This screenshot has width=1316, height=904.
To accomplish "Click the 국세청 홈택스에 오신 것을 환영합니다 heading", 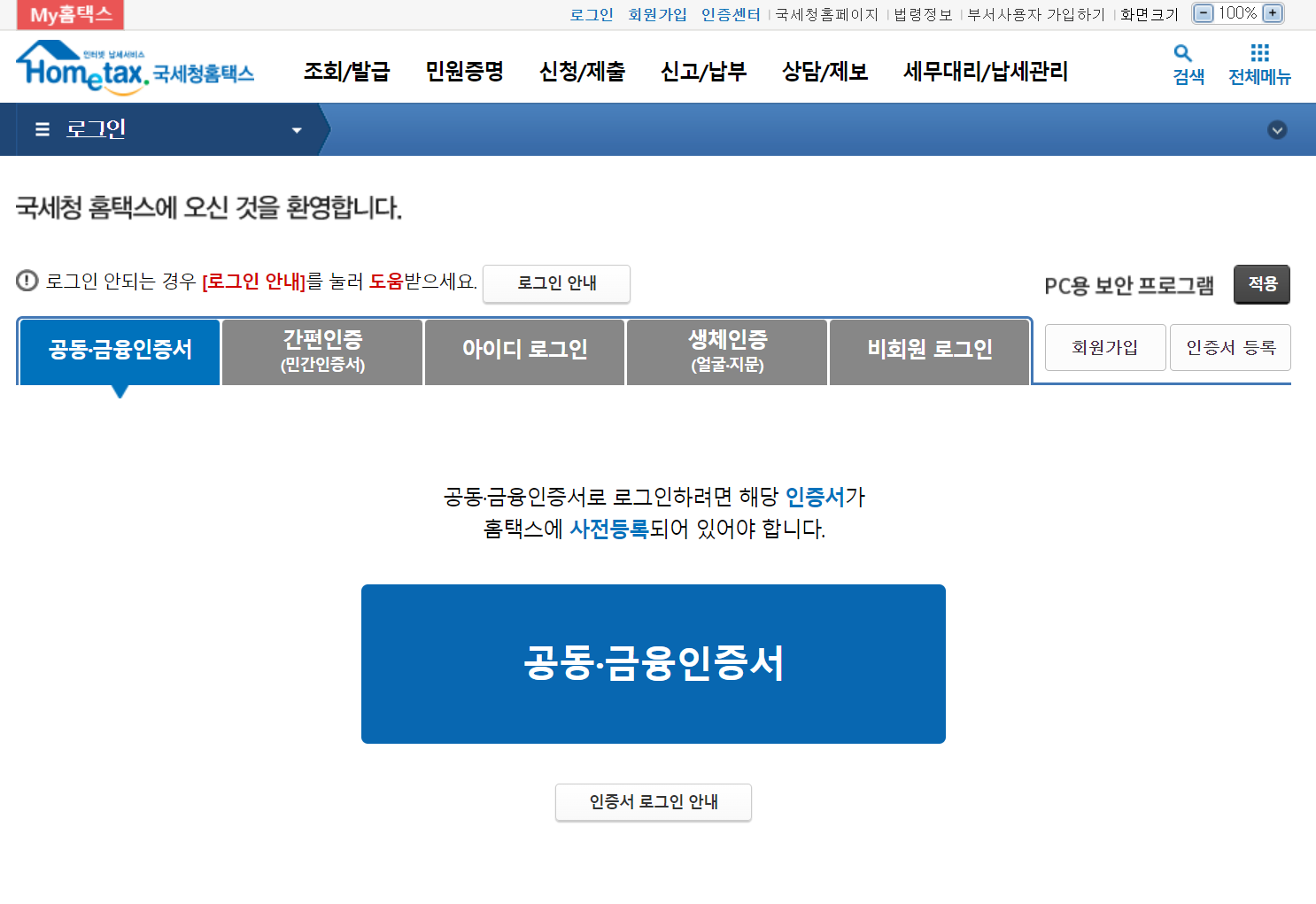I will (x=209, y=208).
